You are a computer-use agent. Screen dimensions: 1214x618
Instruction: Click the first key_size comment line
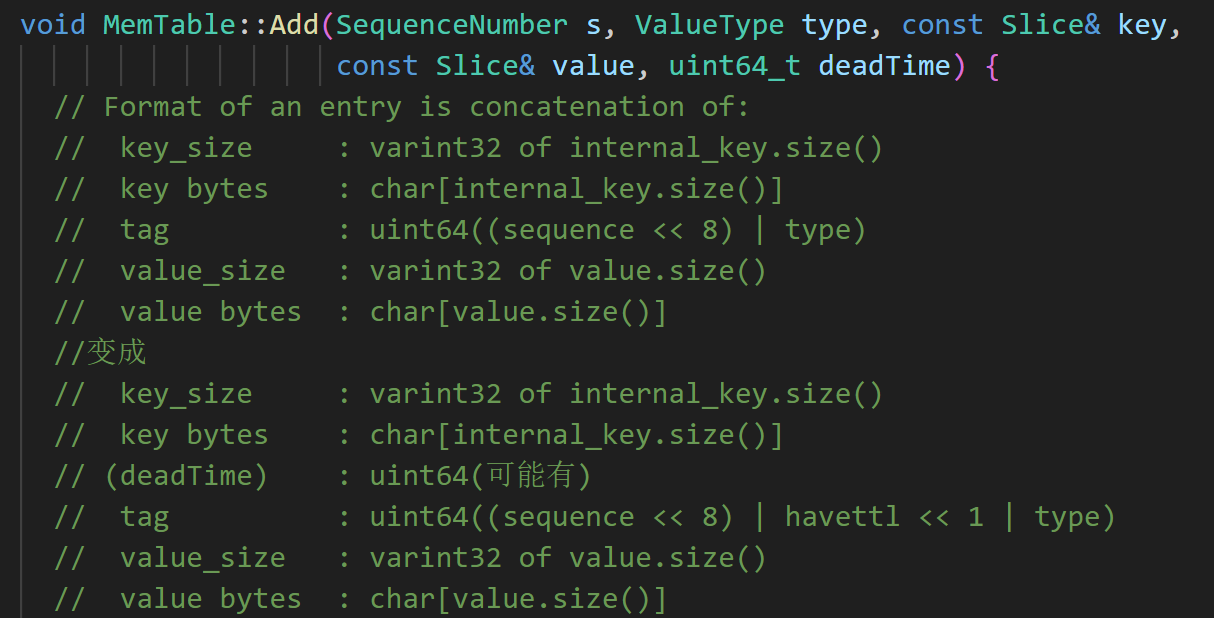click(469, 148)
